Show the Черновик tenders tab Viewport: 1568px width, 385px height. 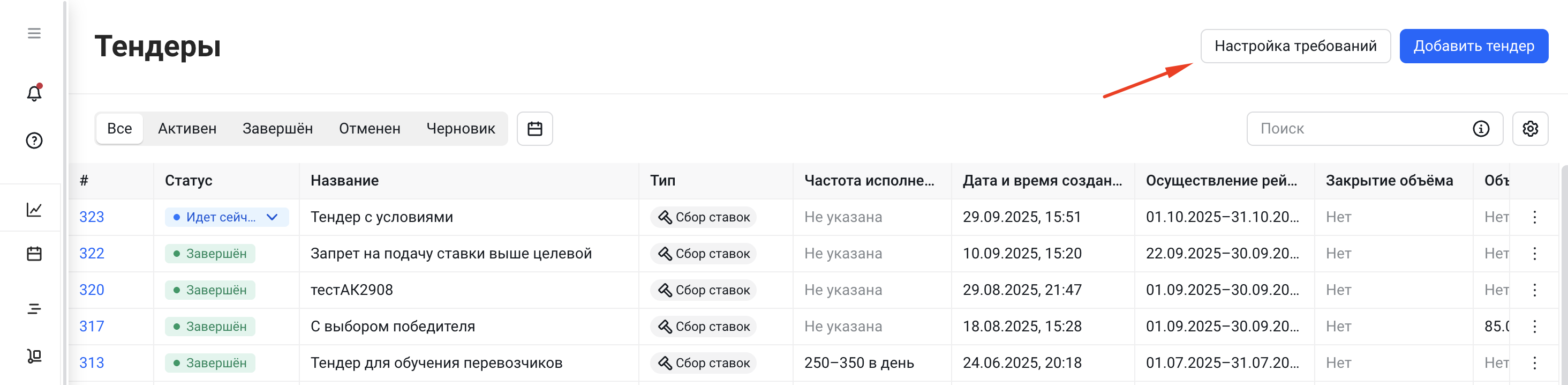pos(460,129)
